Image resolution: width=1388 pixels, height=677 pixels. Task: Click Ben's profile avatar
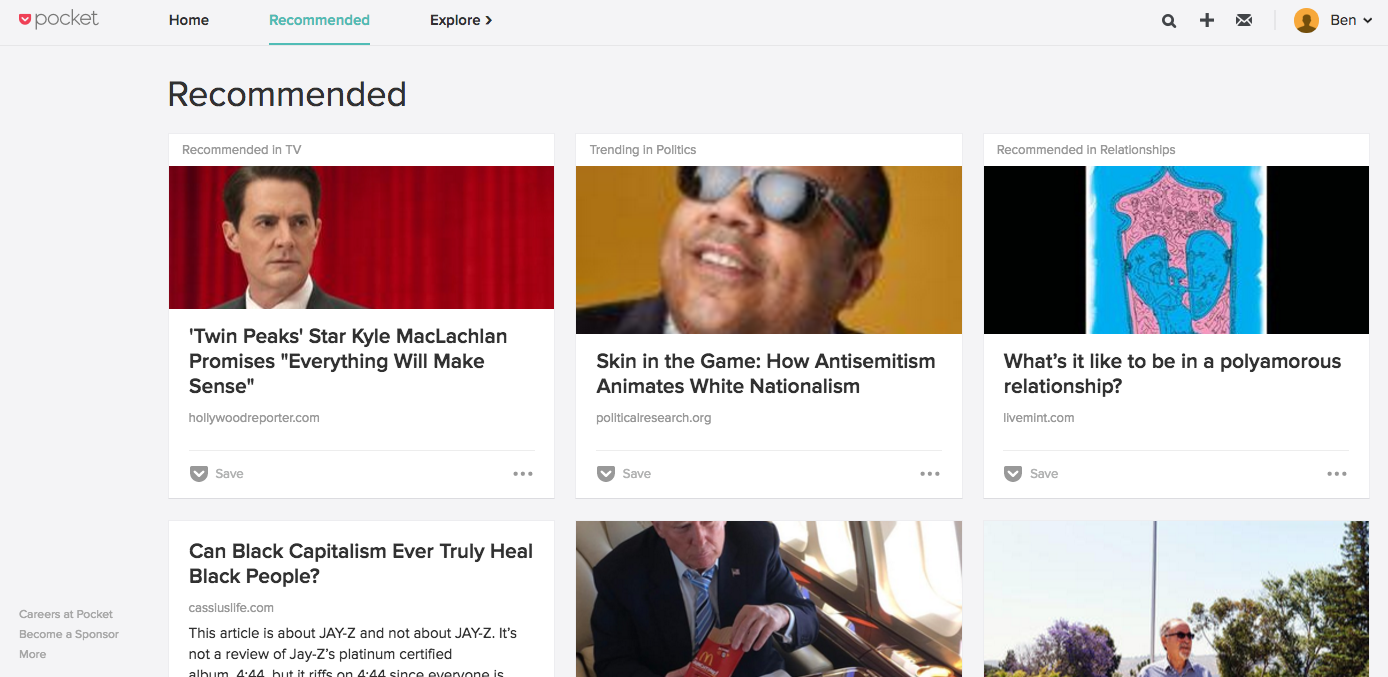click(x=1306, y=20)
